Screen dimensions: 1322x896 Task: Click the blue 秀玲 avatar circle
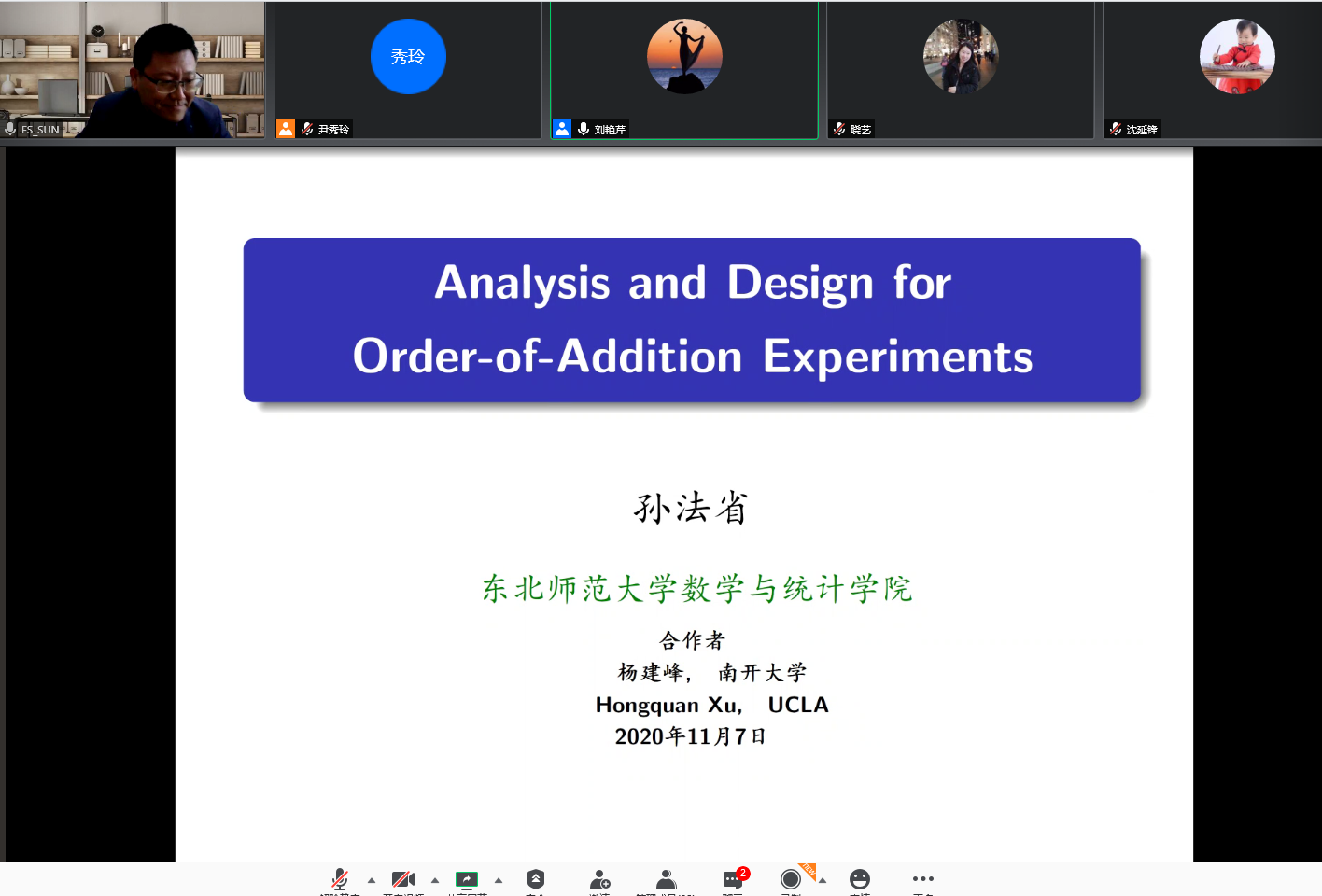coord(408,57)
